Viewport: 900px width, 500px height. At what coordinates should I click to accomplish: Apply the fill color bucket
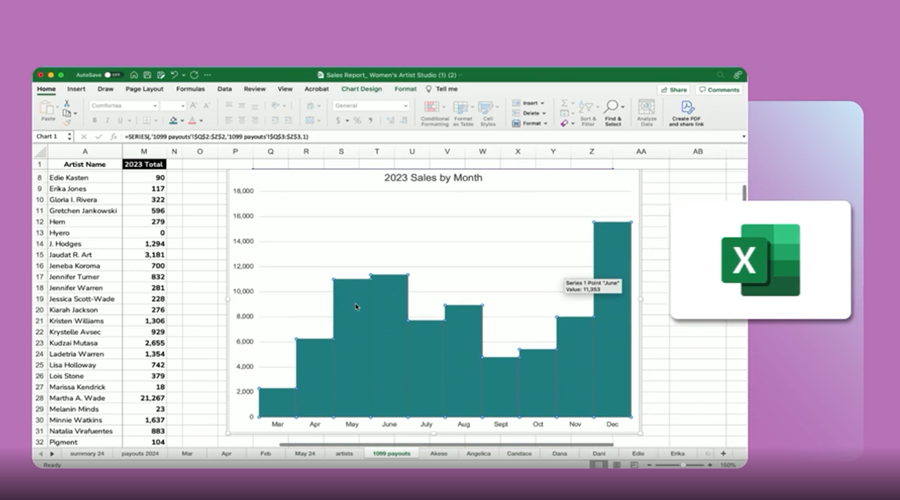(x=173, y=121)
